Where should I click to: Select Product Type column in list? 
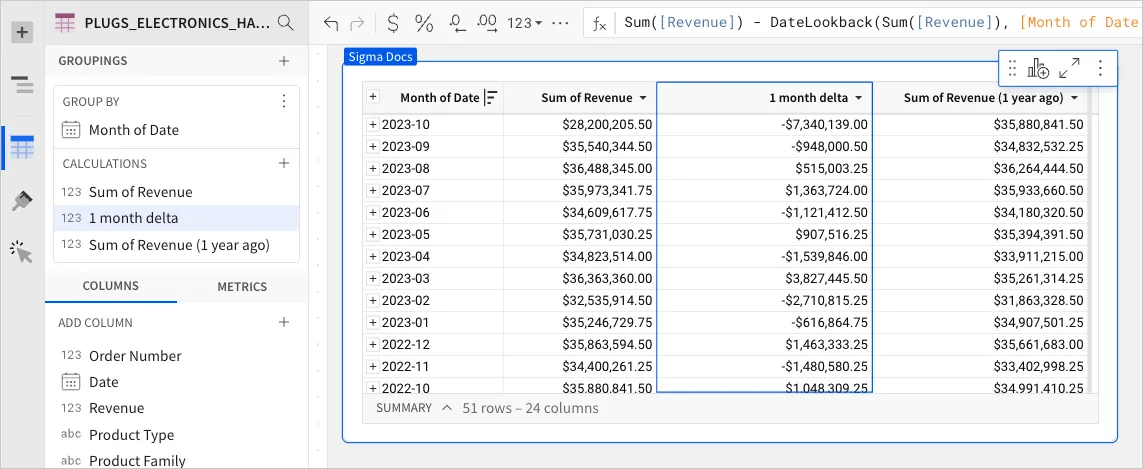tap(176, 435)
